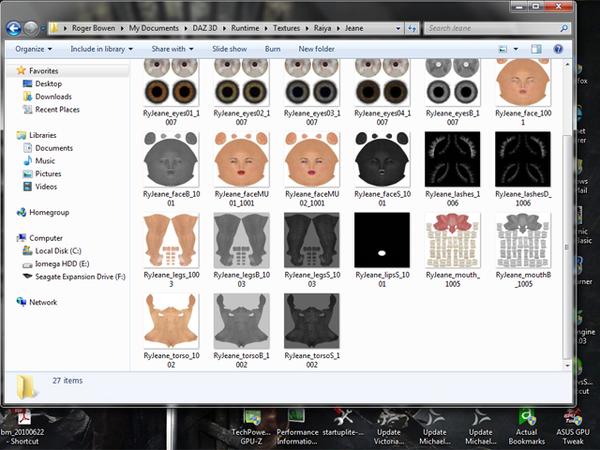
Task: Open the view options dropdown arrow
Action: [516, 49]
